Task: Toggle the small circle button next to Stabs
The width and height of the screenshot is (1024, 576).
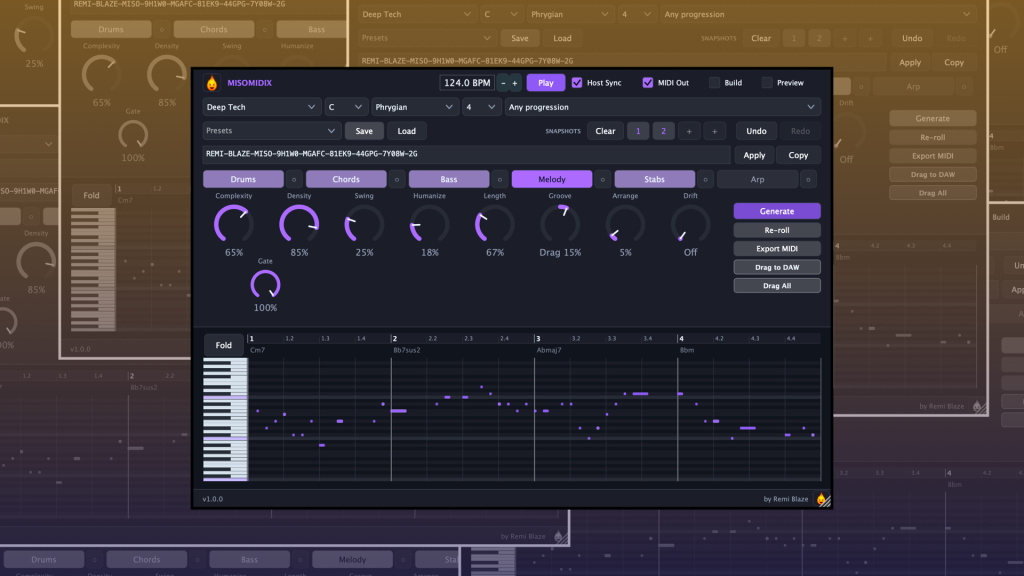Action: coord(705,179)
